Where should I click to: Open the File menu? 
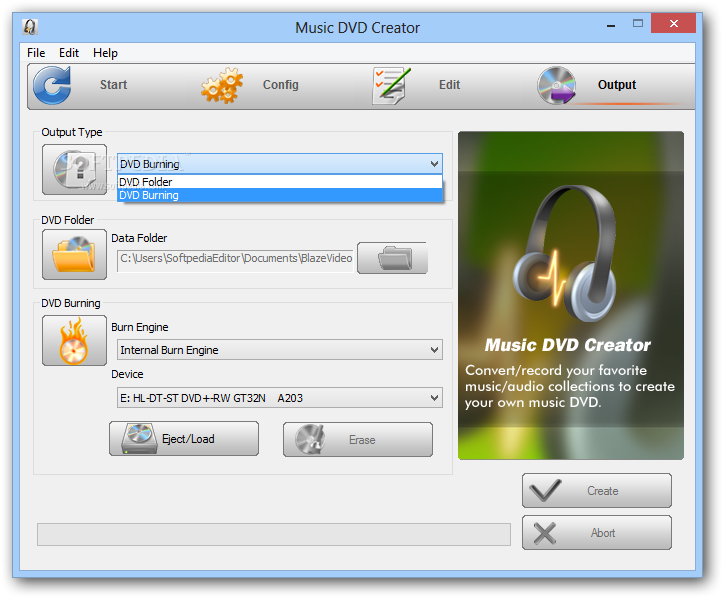[x=36, y=53]
